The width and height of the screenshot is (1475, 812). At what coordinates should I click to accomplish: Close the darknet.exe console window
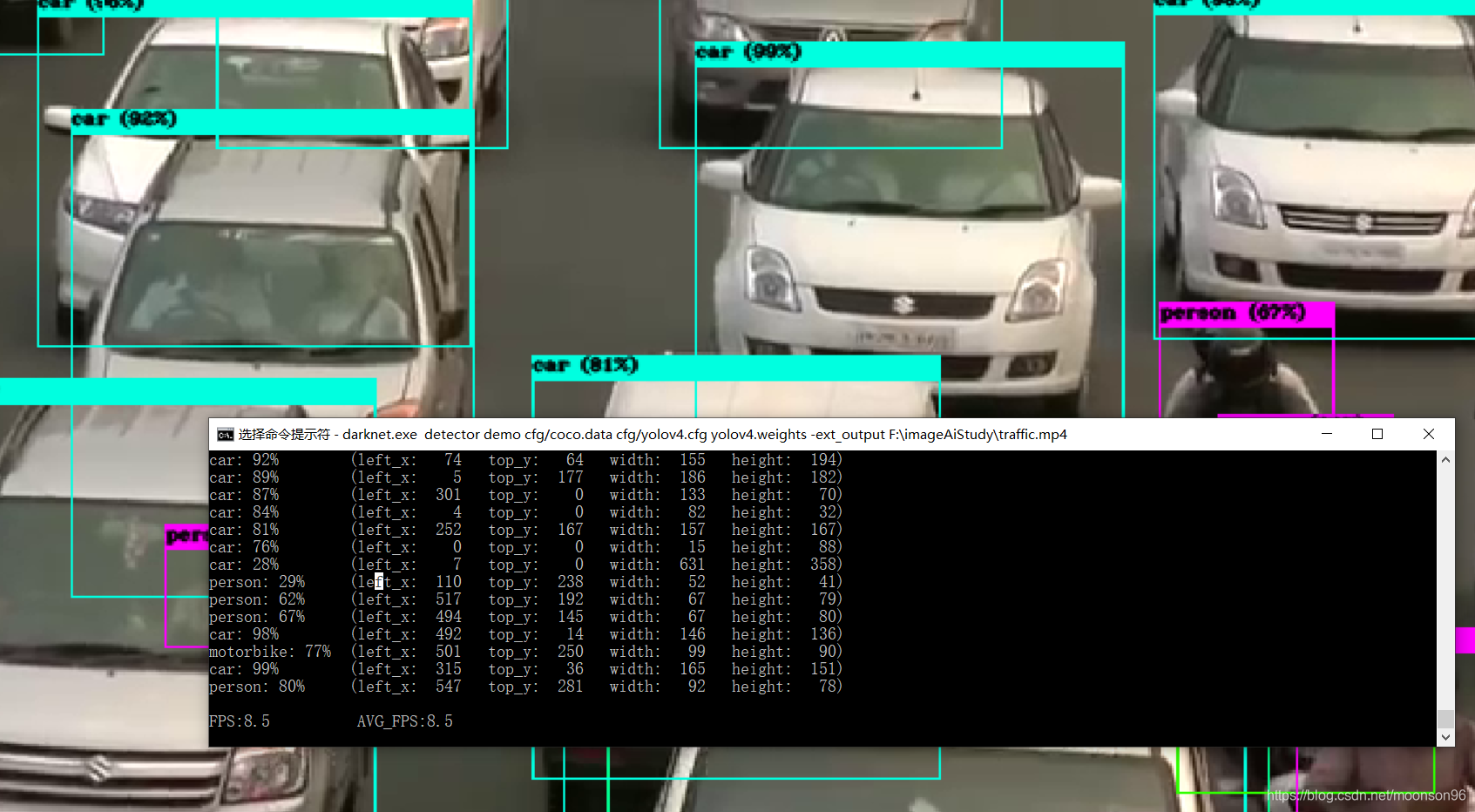click(x=1429, y=434)
